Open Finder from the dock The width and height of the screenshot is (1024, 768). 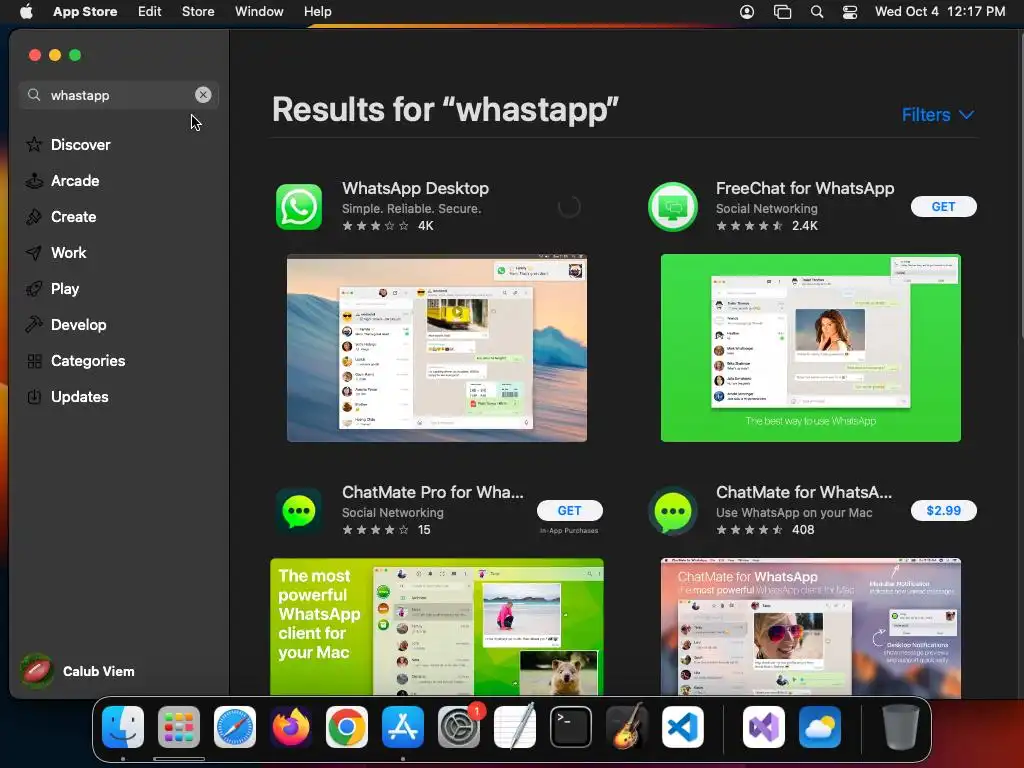pos(123,727)
